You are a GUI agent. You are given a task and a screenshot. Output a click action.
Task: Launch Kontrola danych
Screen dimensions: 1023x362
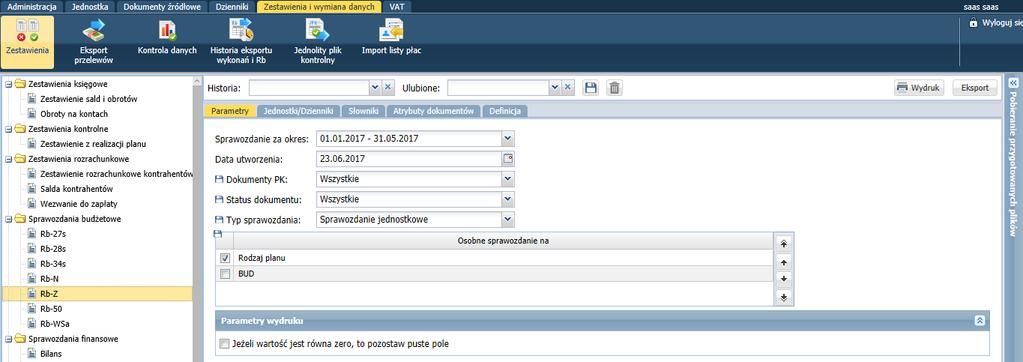pyautogui.click(x=168, y=39)
